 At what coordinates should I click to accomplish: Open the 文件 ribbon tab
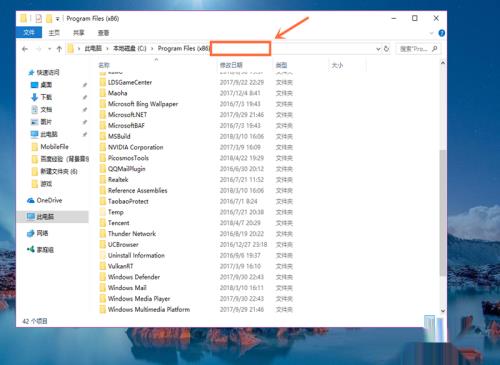tap(29, 32)
